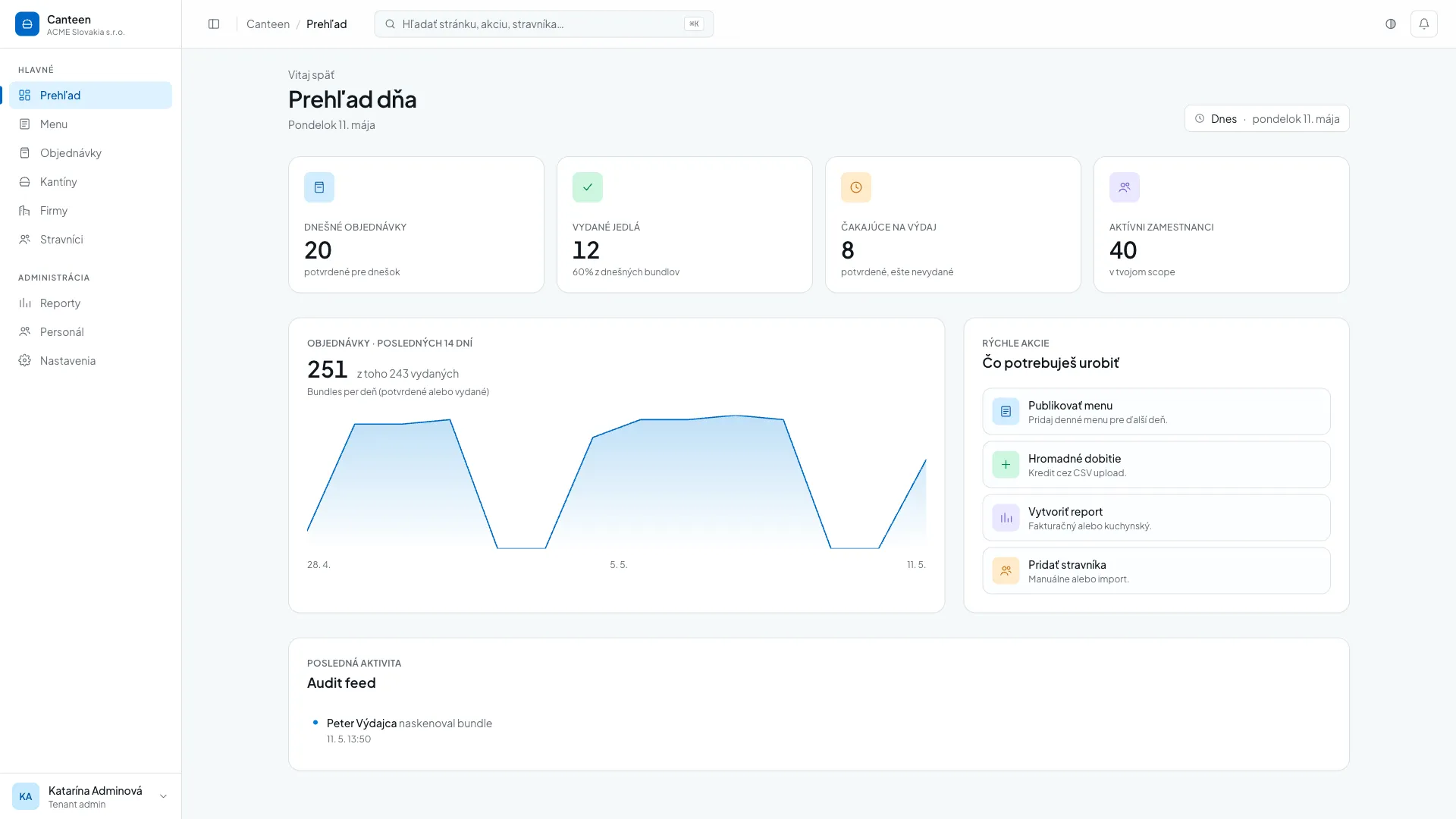The width and height of the screenshot is (1456, 819).
Task: Click the Vydané jedlá checkmark icon
Action: click(588, 187)
